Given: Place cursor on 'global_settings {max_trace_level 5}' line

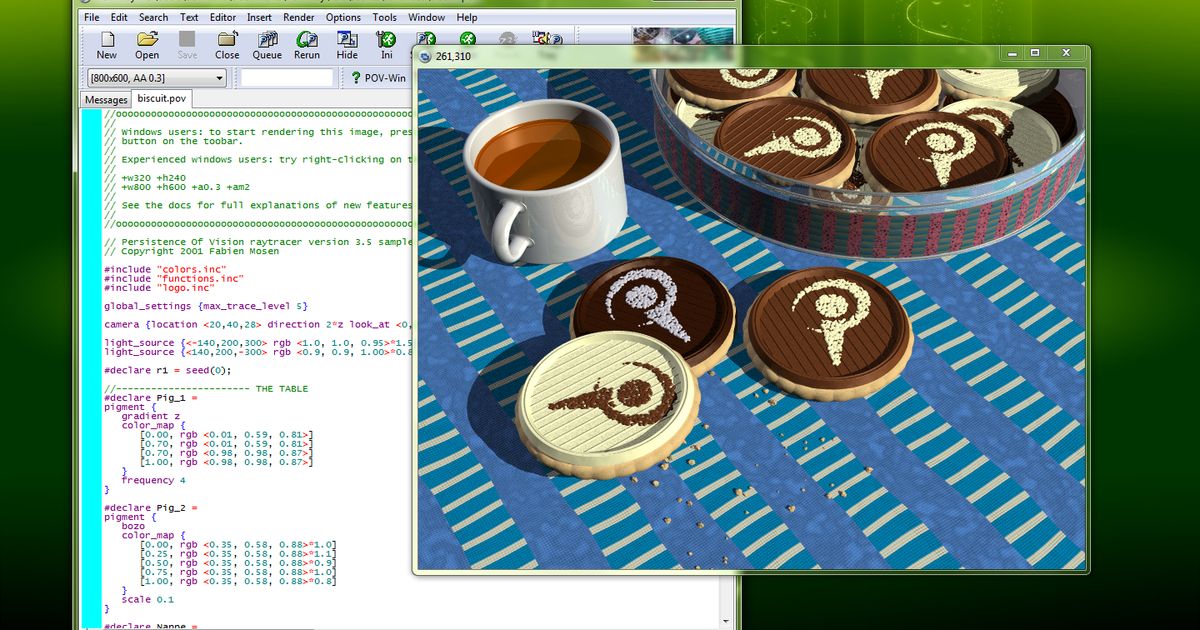Looking at the screenshot, I should coord(206,306).
